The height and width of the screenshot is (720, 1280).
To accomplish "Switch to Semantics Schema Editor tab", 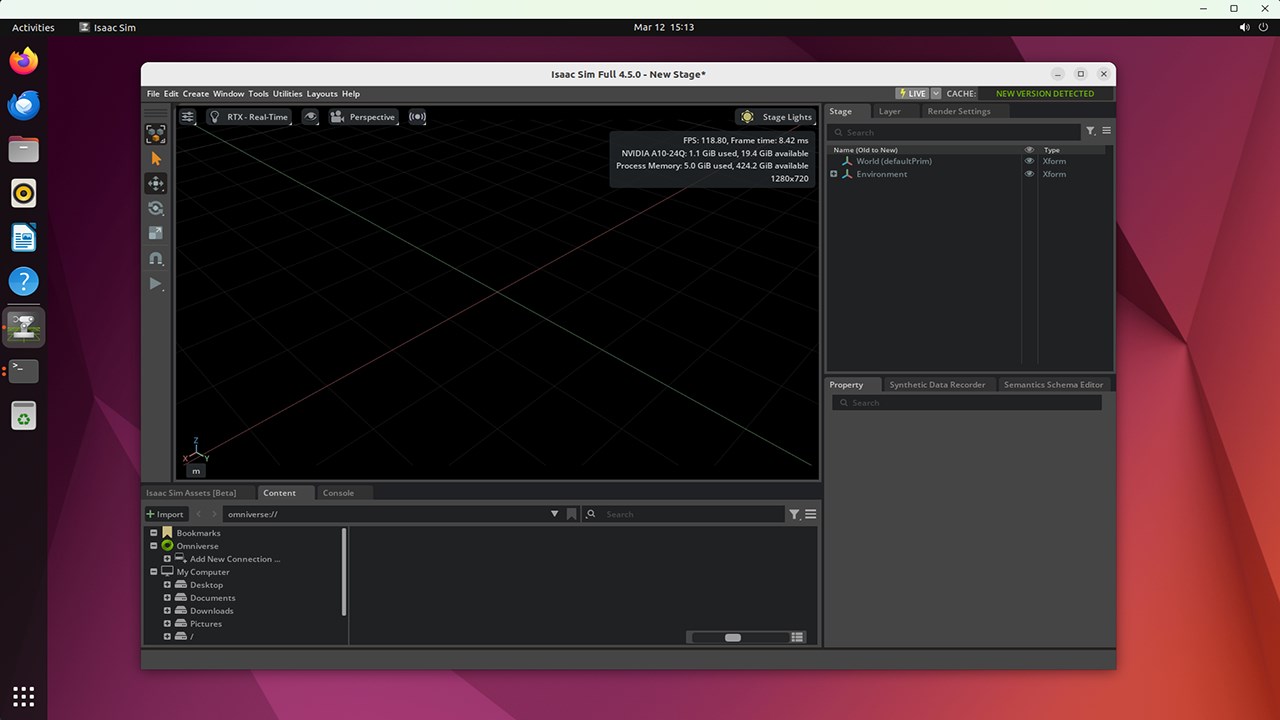I will point(1053,385).
